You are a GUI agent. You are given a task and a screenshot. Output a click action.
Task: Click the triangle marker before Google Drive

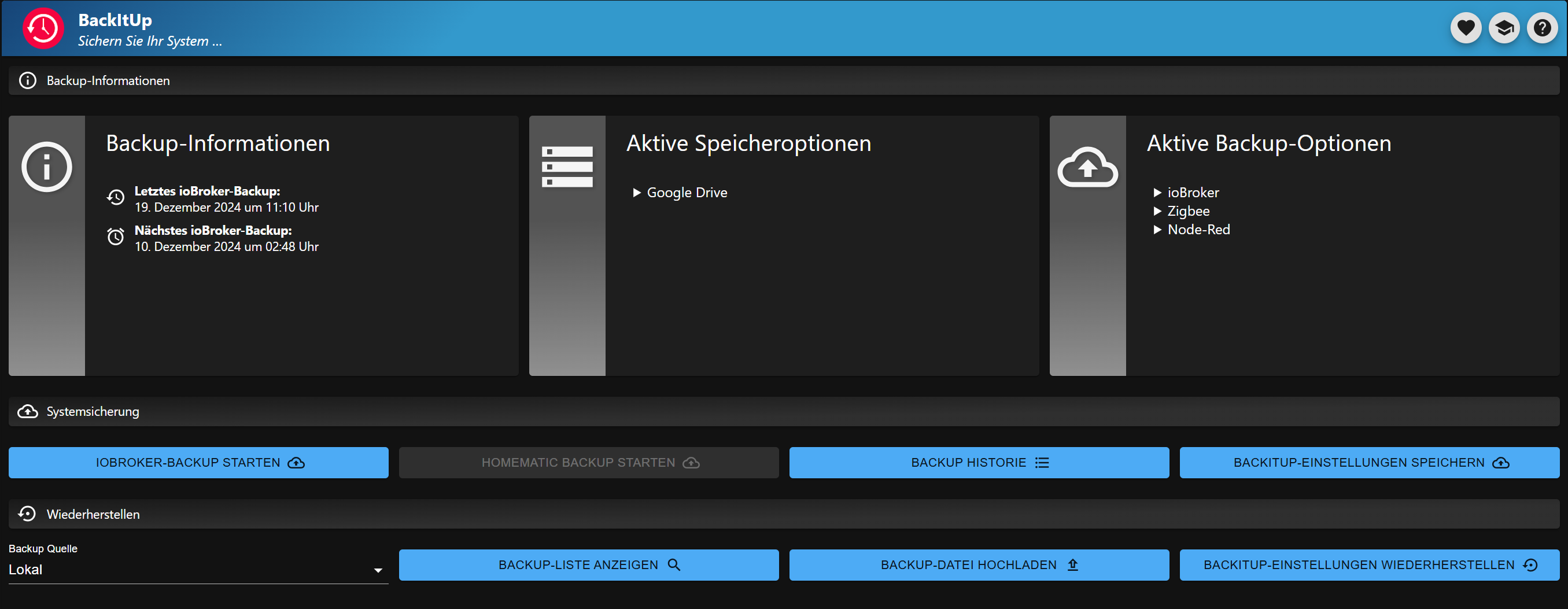tap(637, 193)
